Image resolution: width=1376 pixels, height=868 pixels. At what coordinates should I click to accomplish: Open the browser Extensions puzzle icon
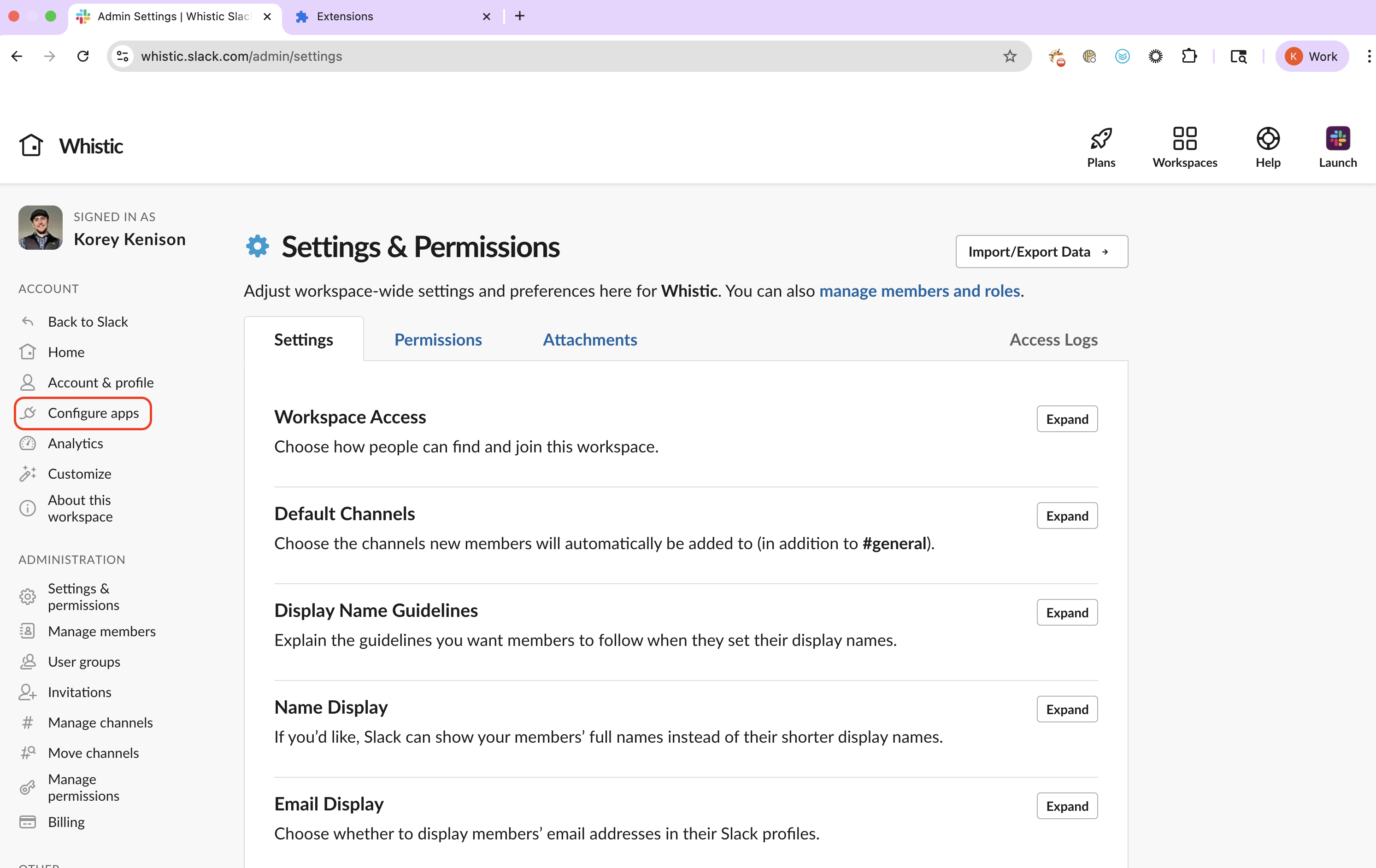1188,56
